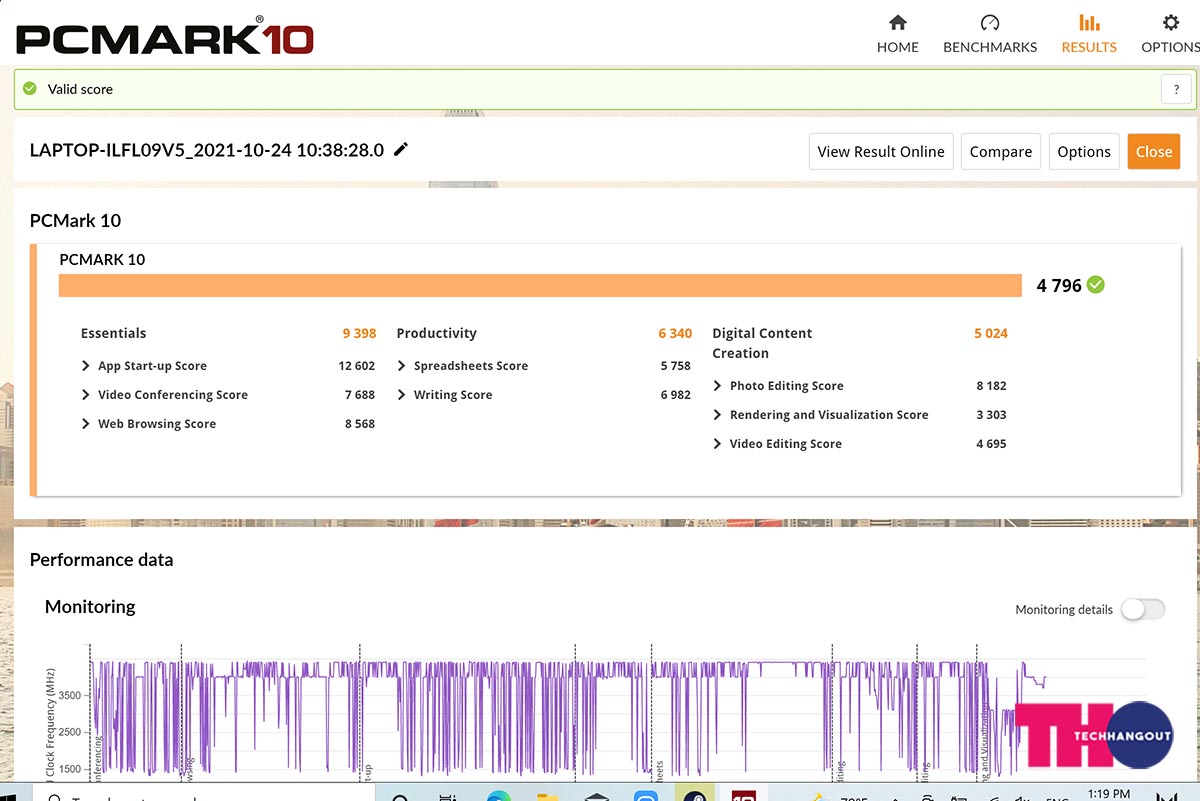Click the Web Browsing value 8 568

click(x=360, y=424)
